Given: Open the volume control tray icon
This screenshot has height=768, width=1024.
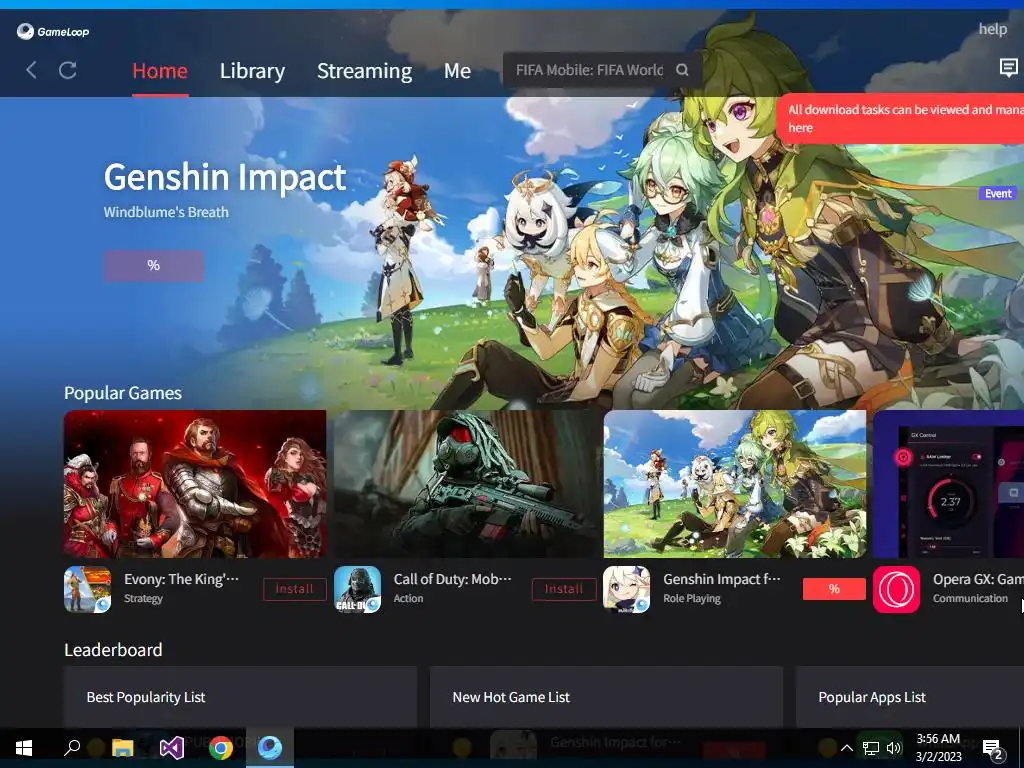Looking at the screenshot, I should tap(894, 748).
